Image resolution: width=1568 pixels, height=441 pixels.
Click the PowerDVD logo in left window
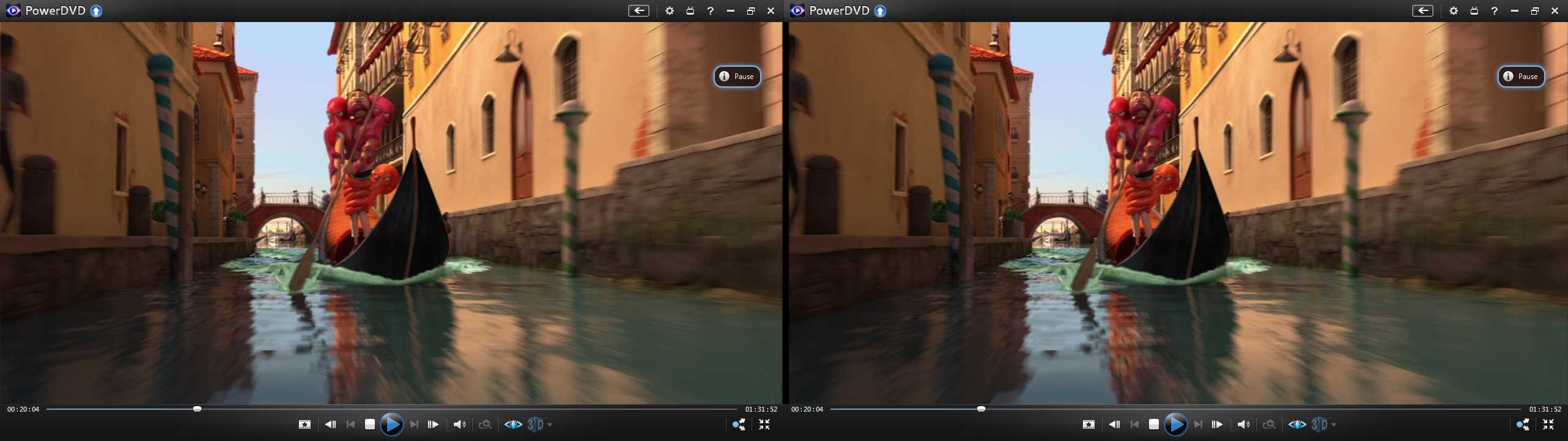pyautogui.click(x=13, y=10)
